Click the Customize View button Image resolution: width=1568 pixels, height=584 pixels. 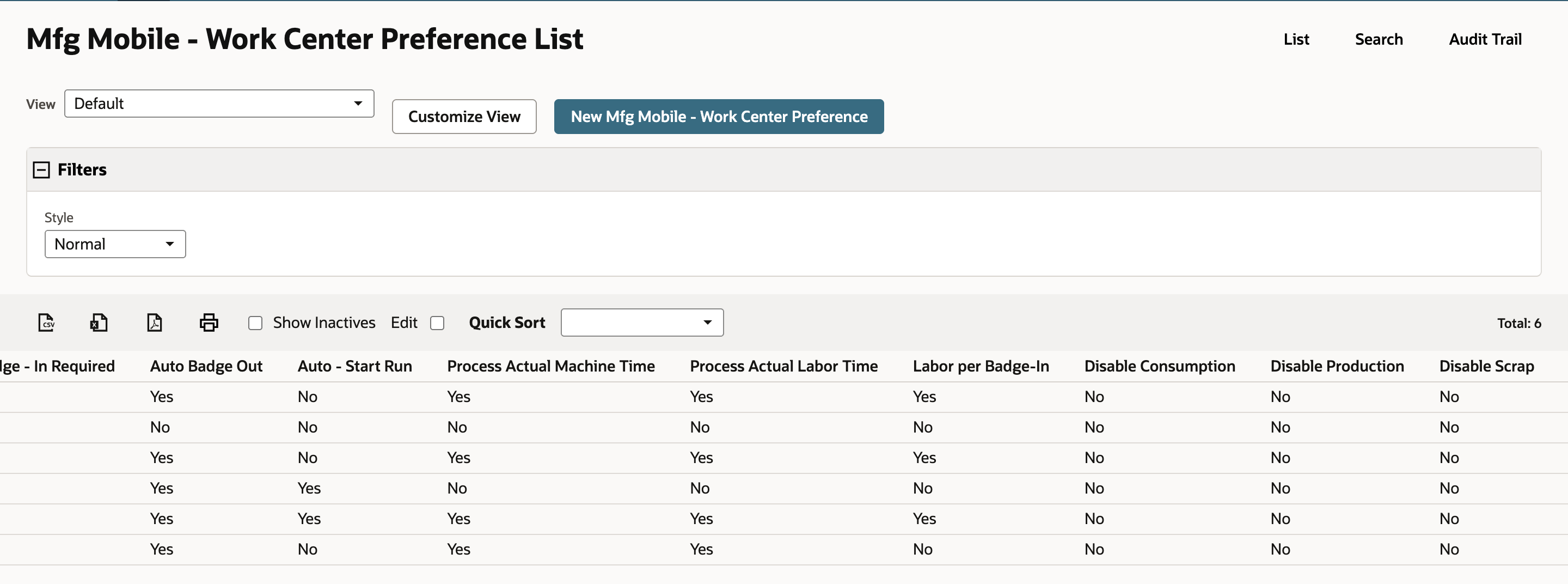coord(464,117)
